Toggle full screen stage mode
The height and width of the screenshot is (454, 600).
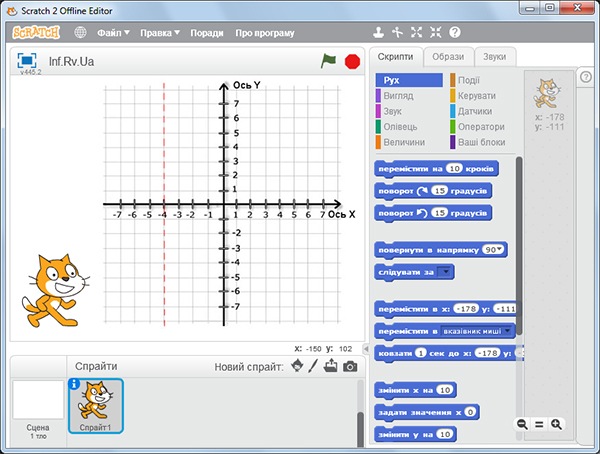pyautogui.click(x=27, y=61)
